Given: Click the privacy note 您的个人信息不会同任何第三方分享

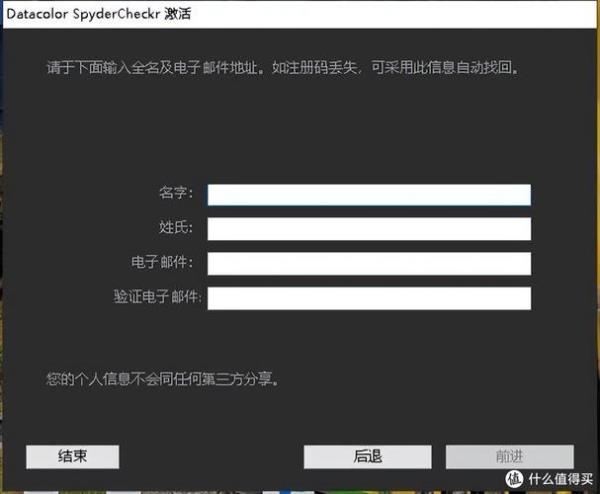Looking at the screenshot, I should (163, 379).
